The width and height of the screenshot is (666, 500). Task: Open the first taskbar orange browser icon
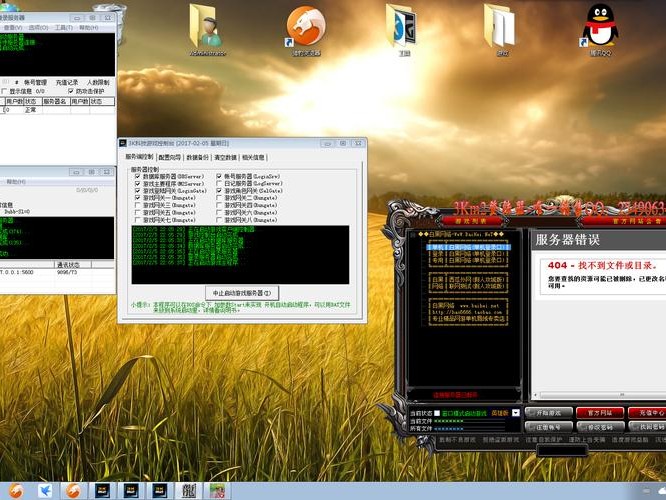tap(16, 491)
